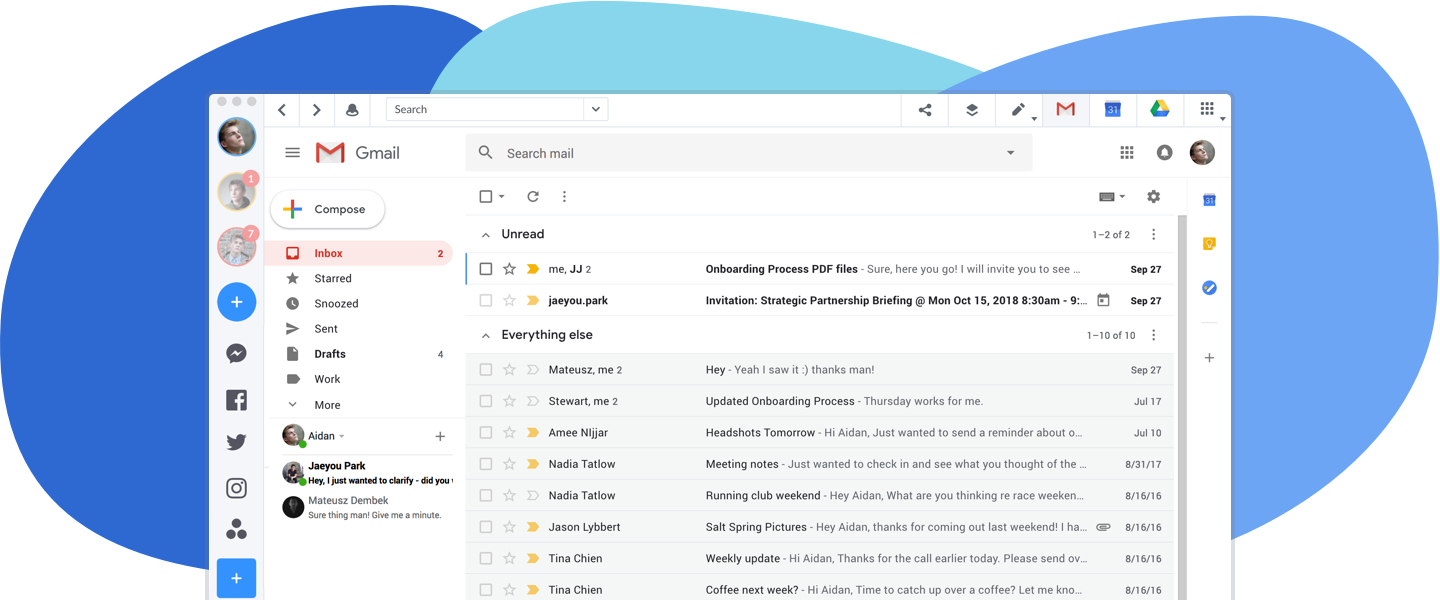Click the hat icon next to navigation arrows
Viewport: 1440px width, 600px height.
pos(352,110)
